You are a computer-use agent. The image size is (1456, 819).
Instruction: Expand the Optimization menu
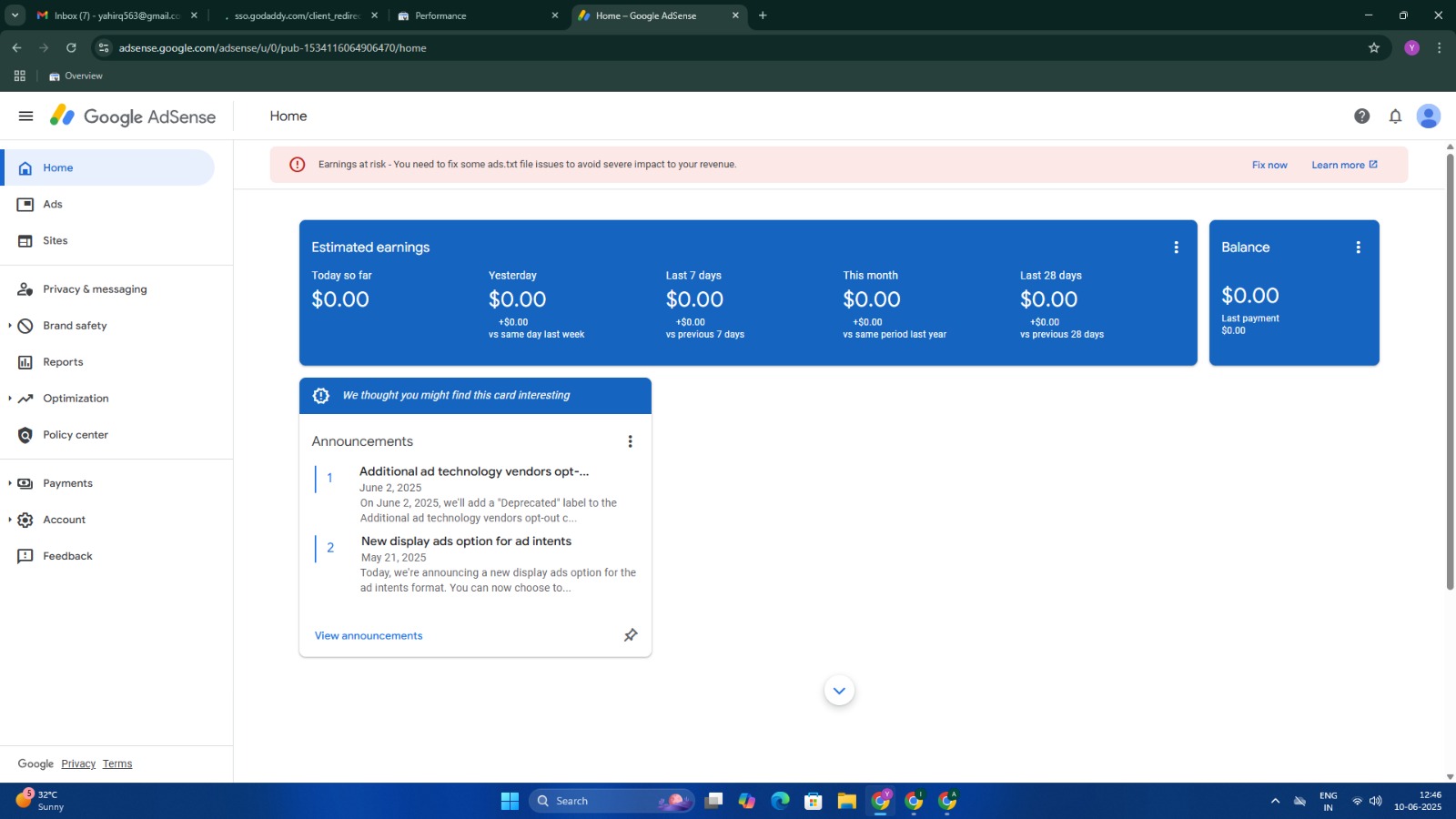[9, 399]
